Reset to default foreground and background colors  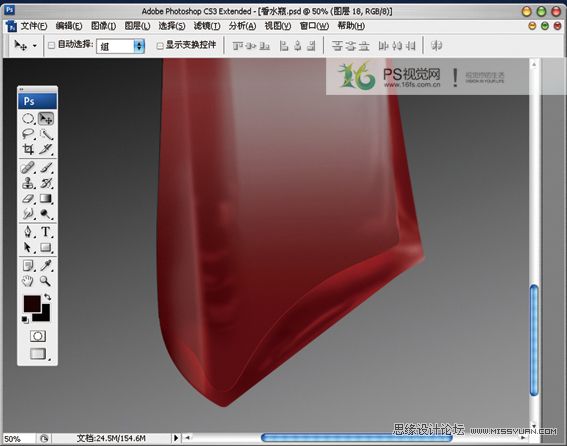tap(25, 319)
